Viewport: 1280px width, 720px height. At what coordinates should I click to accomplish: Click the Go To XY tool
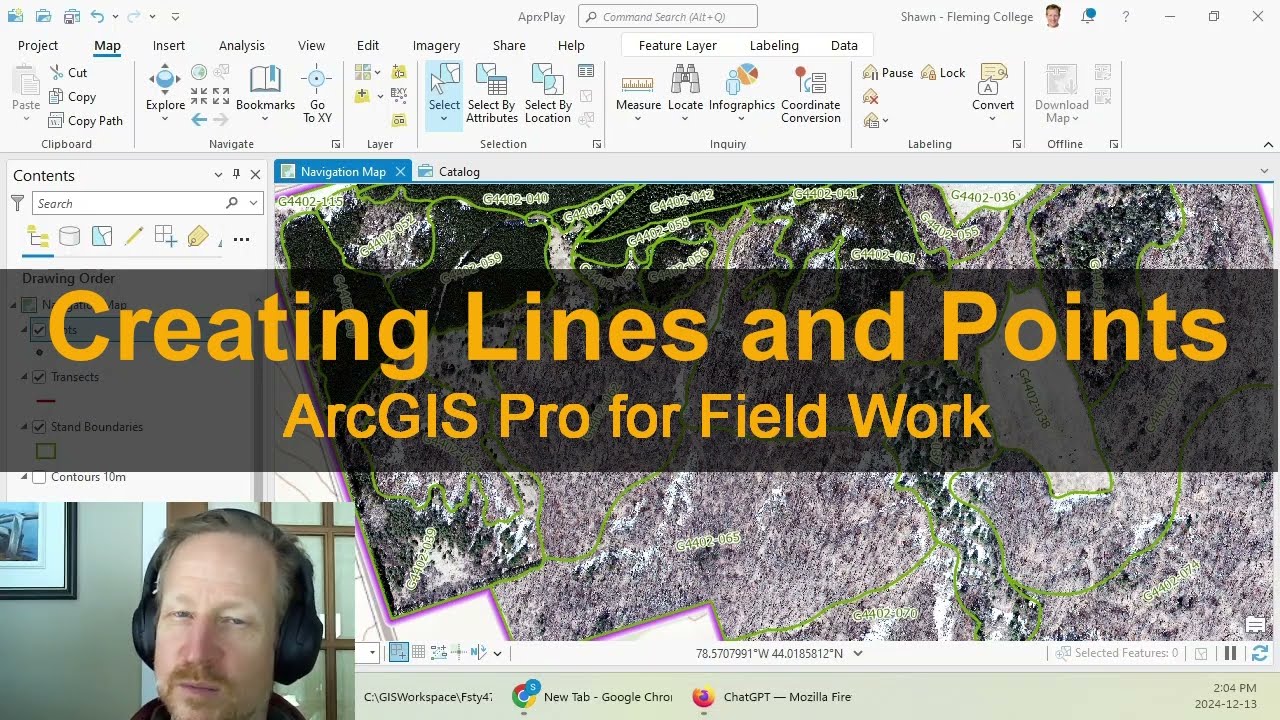(x=317, y=94)
